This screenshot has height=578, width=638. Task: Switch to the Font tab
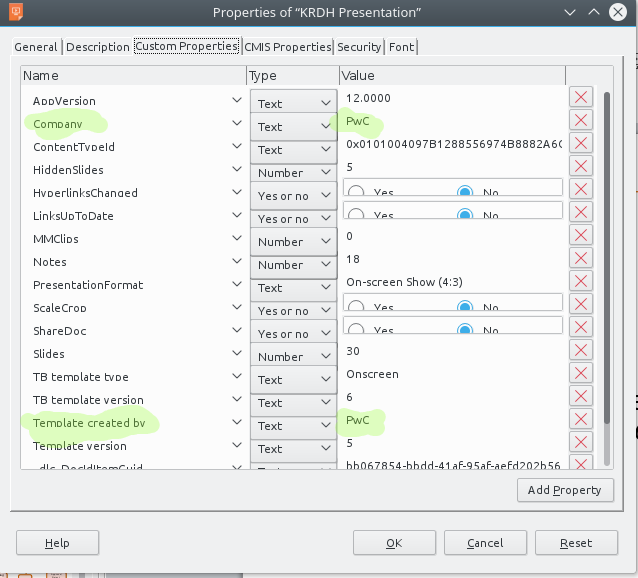401,47
